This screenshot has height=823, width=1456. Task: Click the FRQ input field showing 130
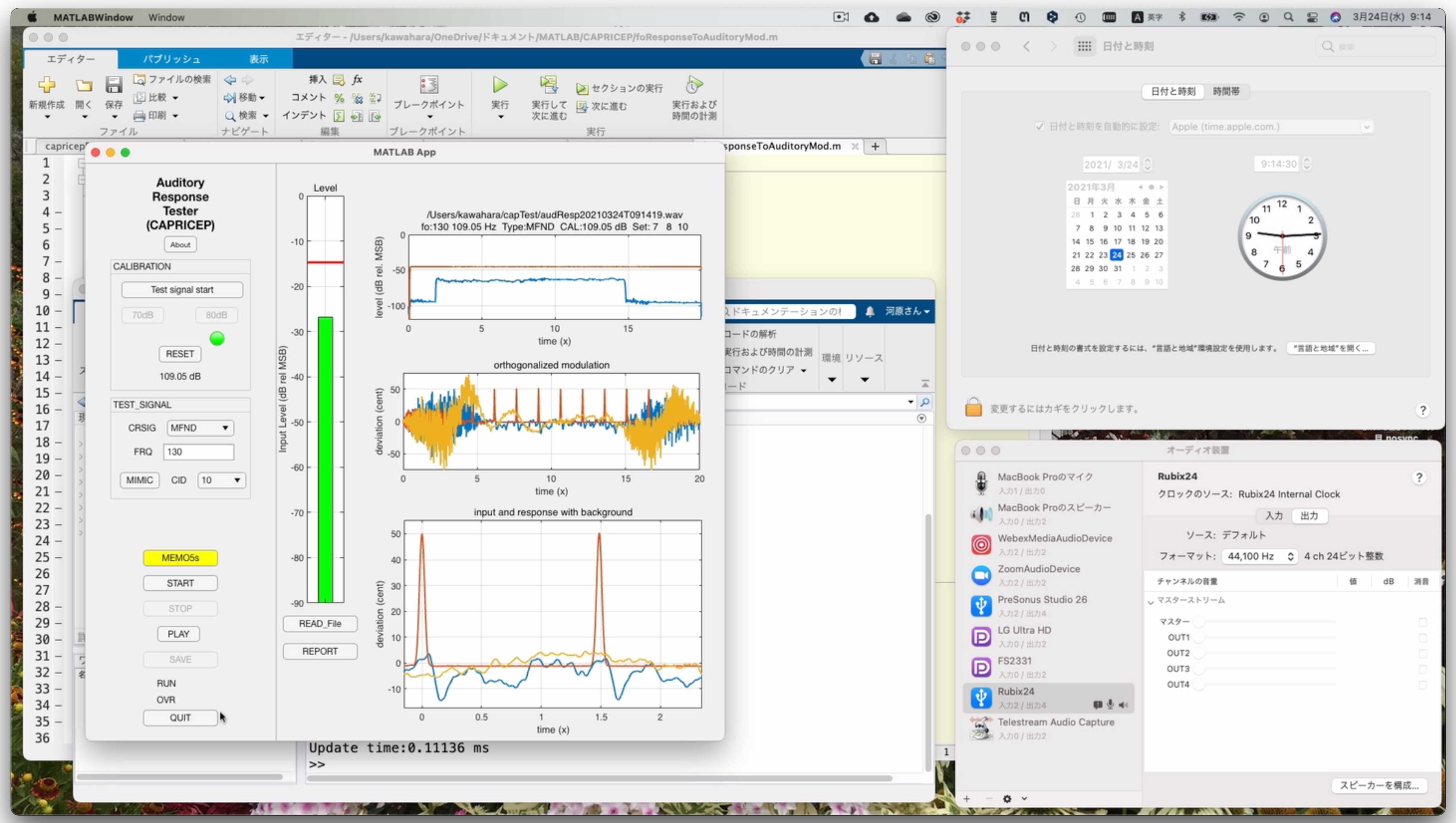[x=199, y=452]
